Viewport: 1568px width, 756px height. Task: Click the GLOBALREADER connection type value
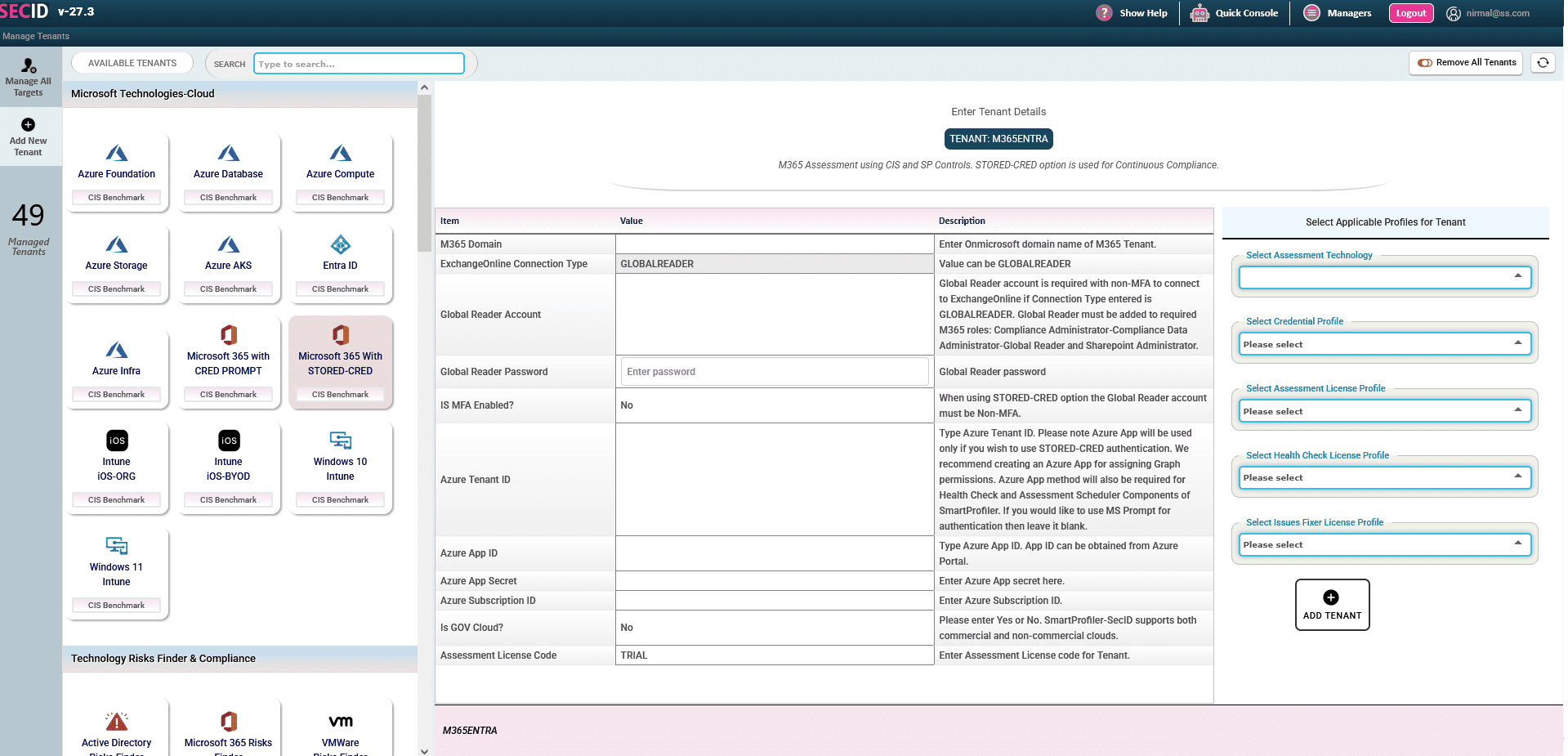pyautogui.click(x=775, y=264)
